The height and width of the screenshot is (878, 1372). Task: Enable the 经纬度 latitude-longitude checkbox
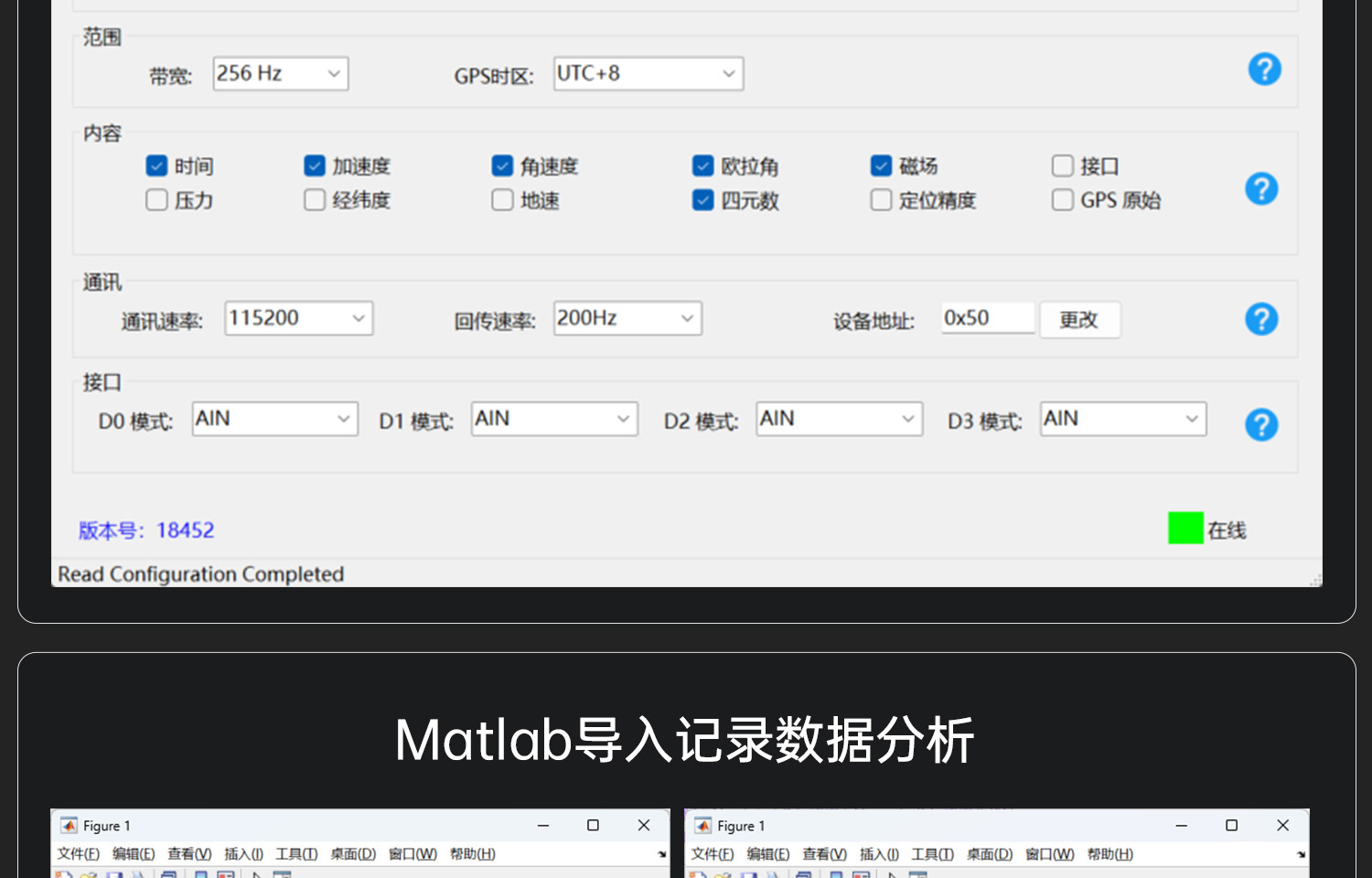(315, 199)
